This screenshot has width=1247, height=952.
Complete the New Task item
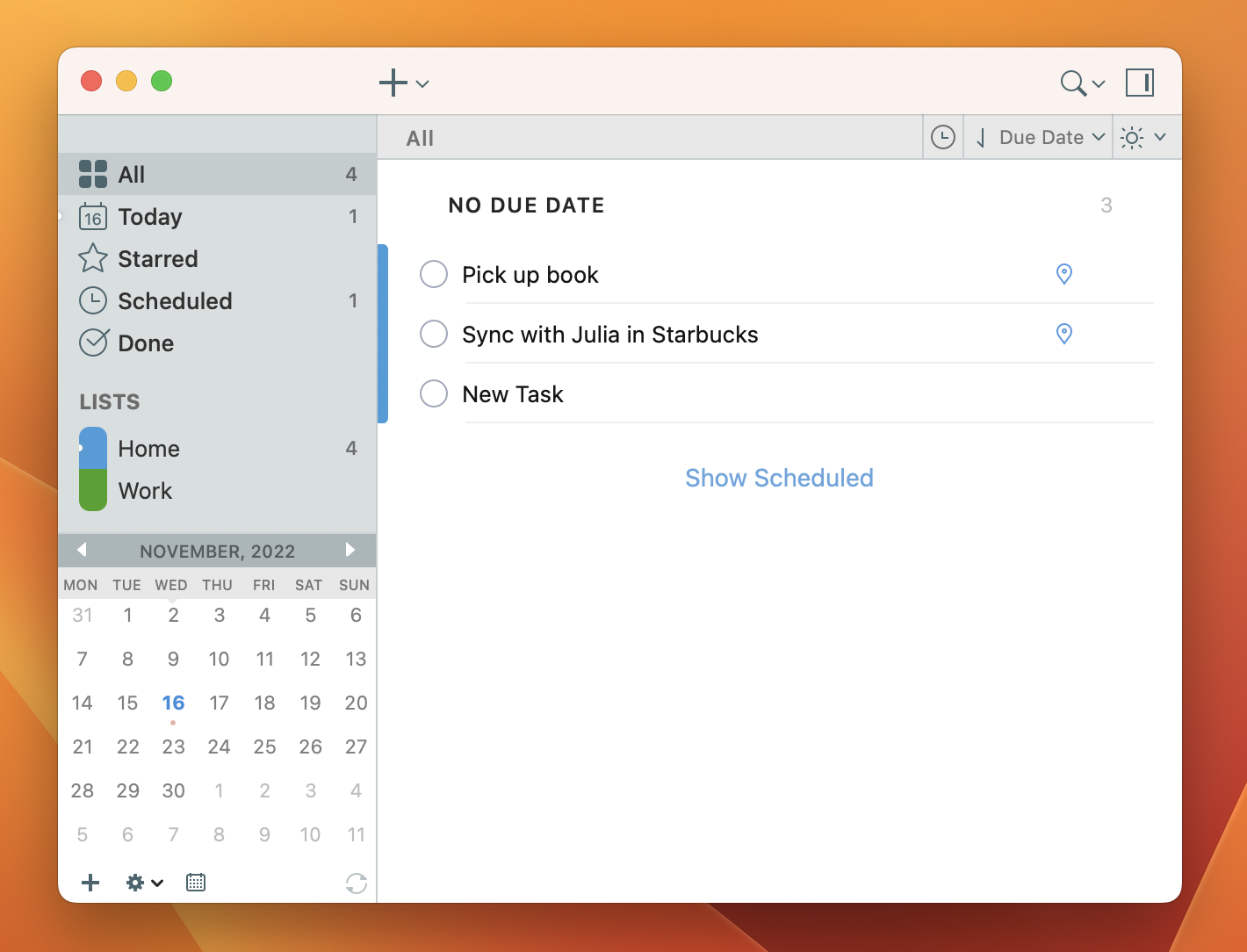click(433, 393)
